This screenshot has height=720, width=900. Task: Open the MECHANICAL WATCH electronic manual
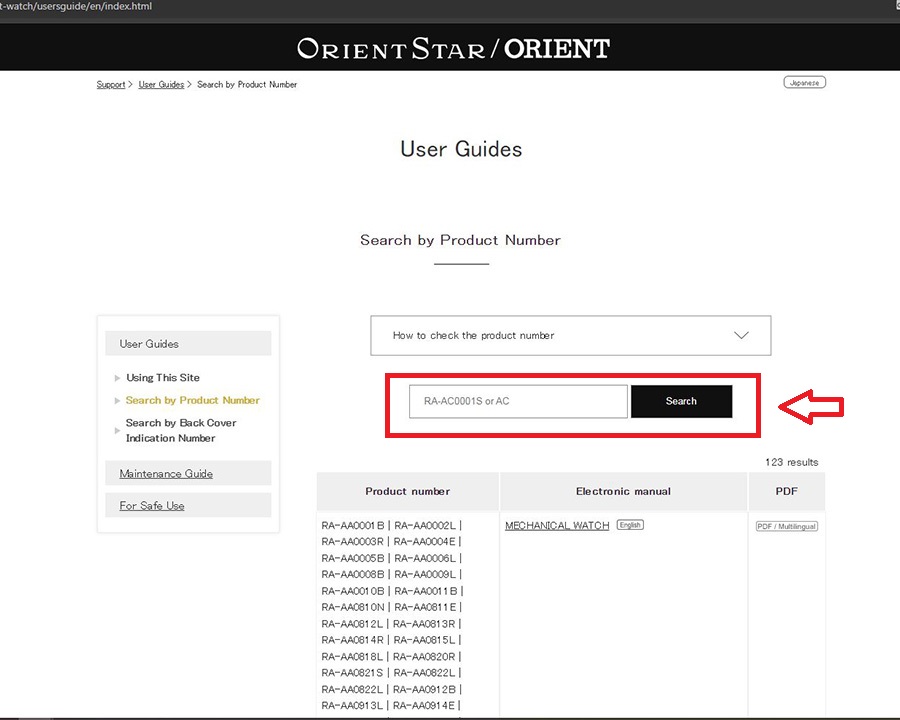tap(557, 525)
